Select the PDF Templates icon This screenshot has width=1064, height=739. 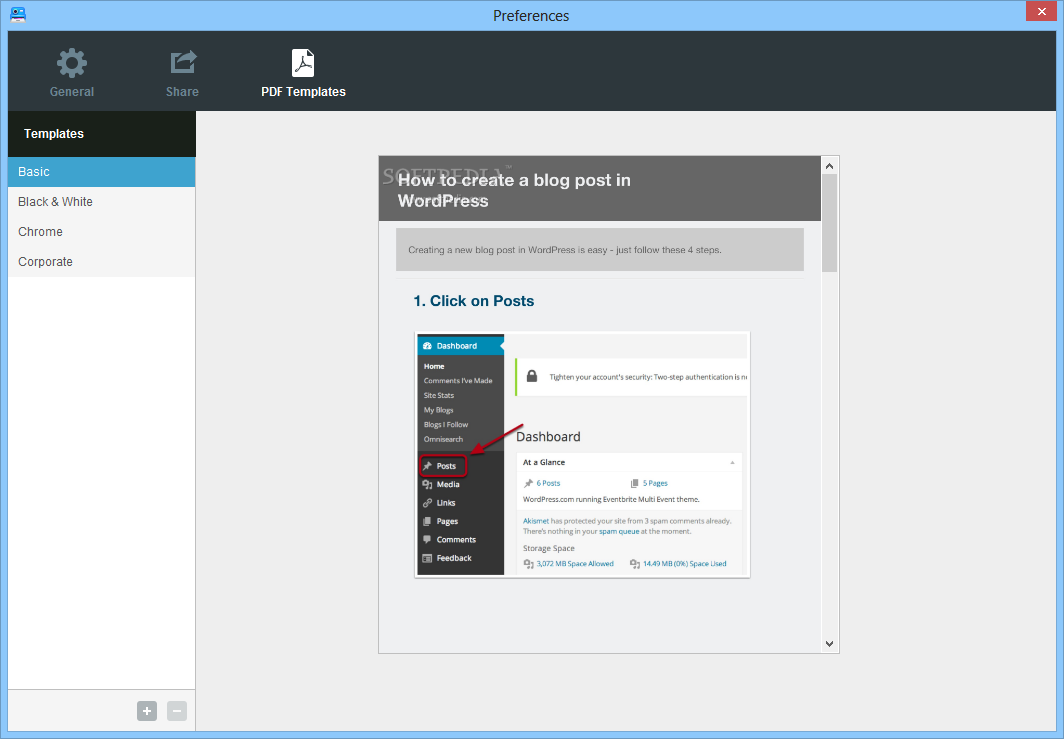coord(303,63)
